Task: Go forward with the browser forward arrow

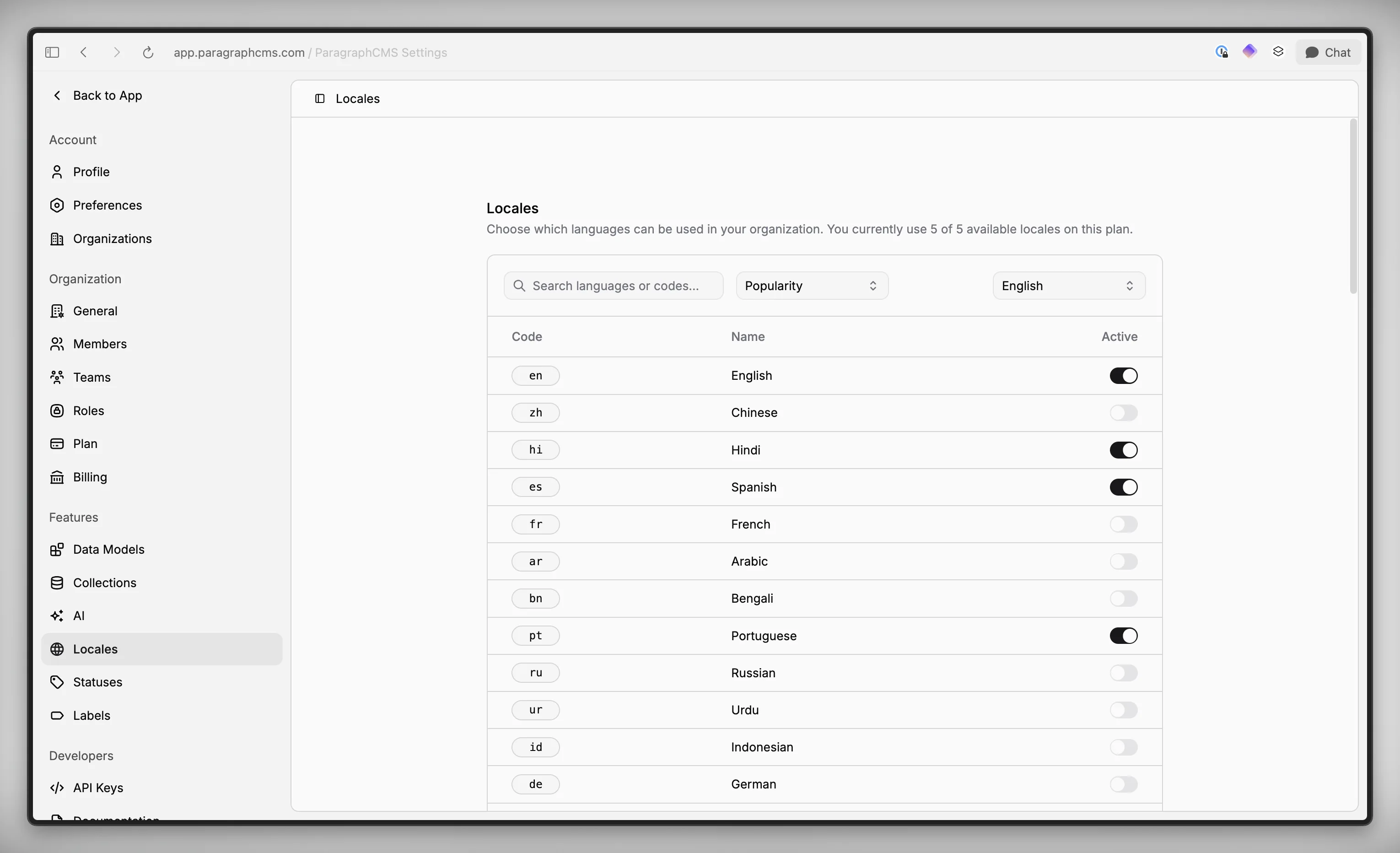Action: point(117,52)
